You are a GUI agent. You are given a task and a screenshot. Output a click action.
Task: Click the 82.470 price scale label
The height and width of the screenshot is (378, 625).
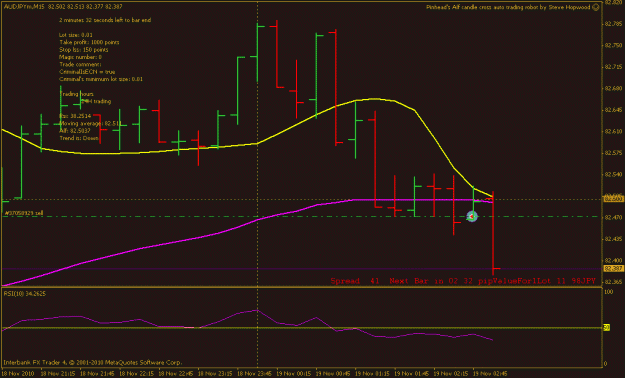pyautogui.click(x=613, y=217)
